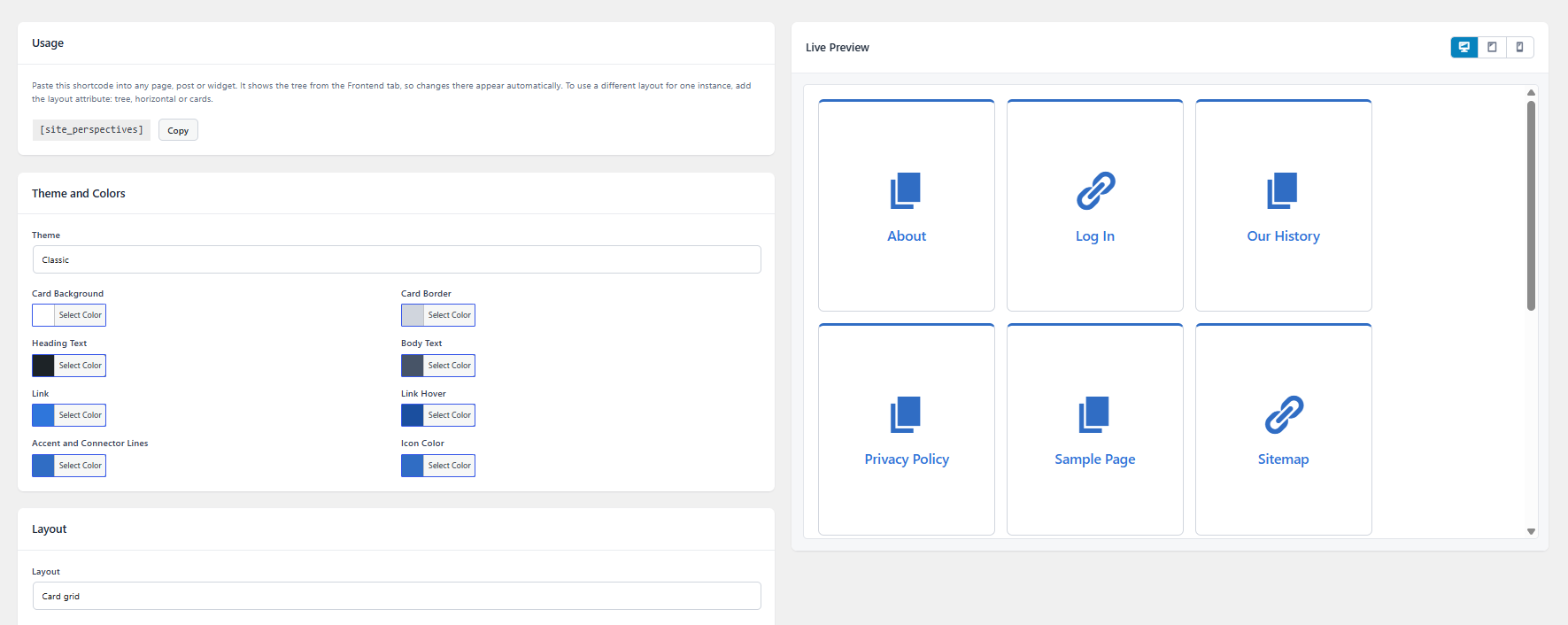Click the Link color swatch
The image size is (1568, 625).
pos(43,415)
